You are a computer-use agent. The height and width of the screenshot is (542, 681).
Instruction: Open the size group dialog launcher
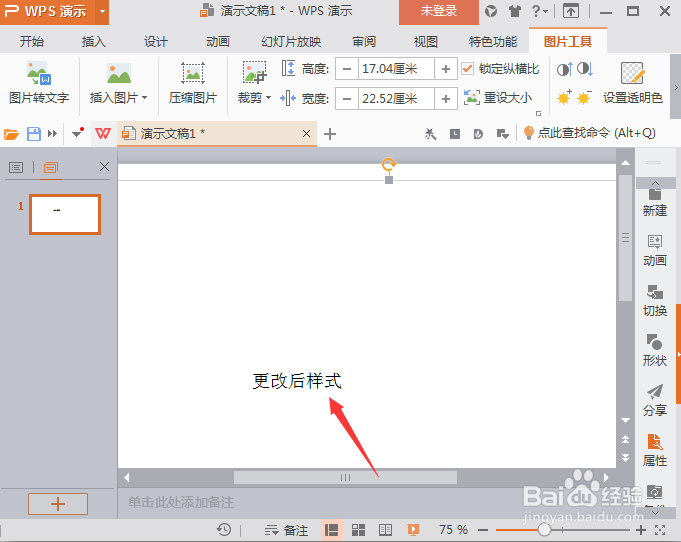(x=539, y=113)
